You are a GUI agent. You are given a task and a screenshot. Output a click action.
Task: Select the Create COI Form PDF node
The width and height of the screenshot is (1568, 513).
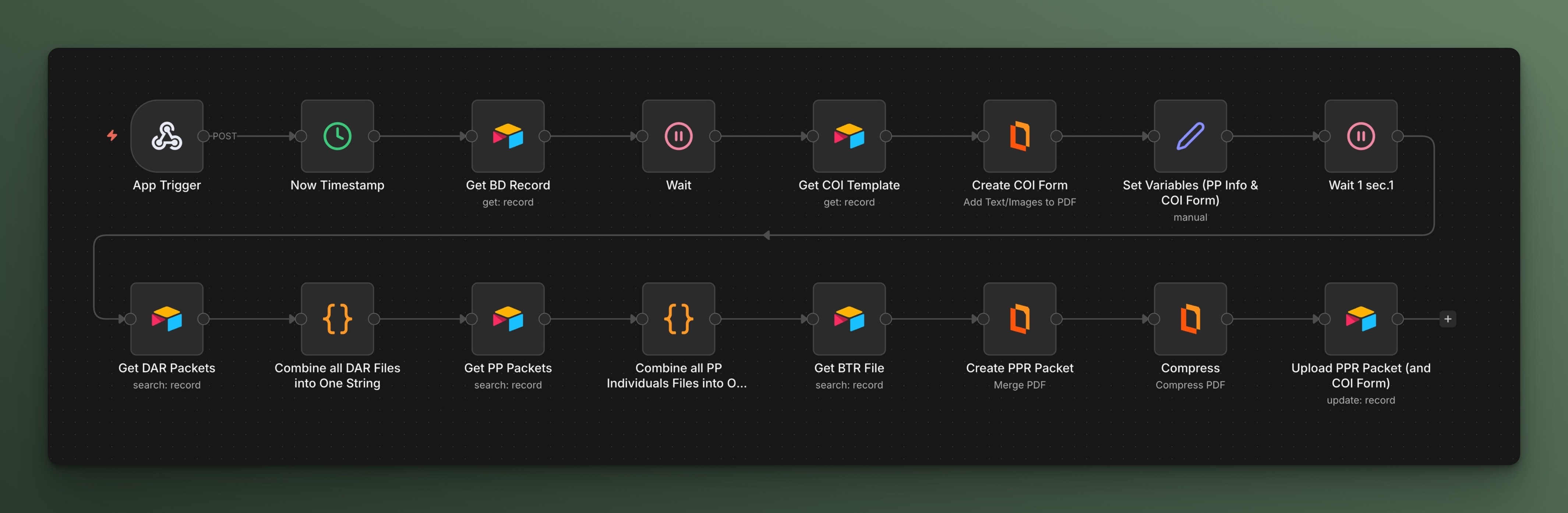[x=1020, y=136]
